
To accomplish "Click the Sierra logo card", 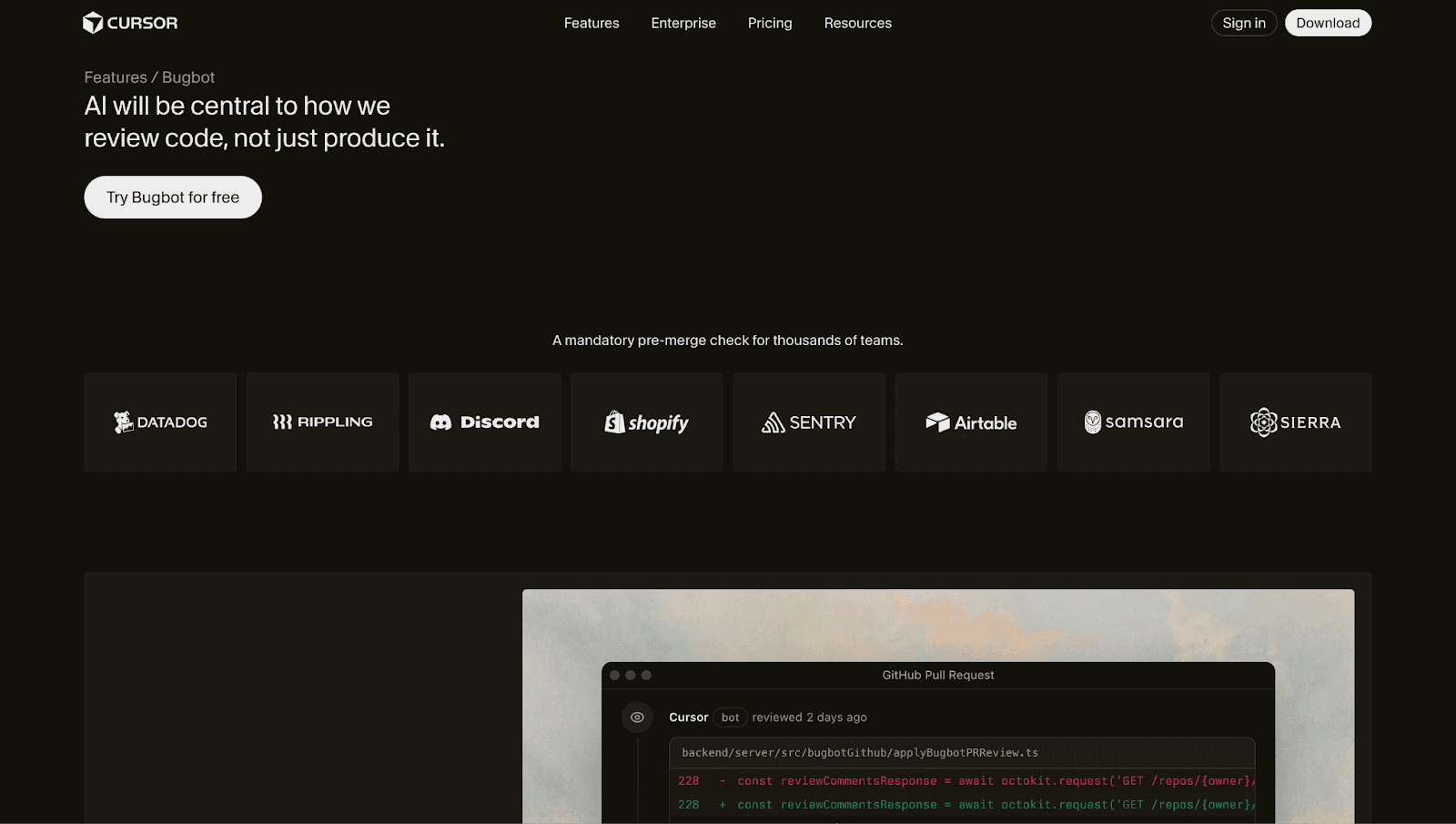I will (x=1296, y=422).
